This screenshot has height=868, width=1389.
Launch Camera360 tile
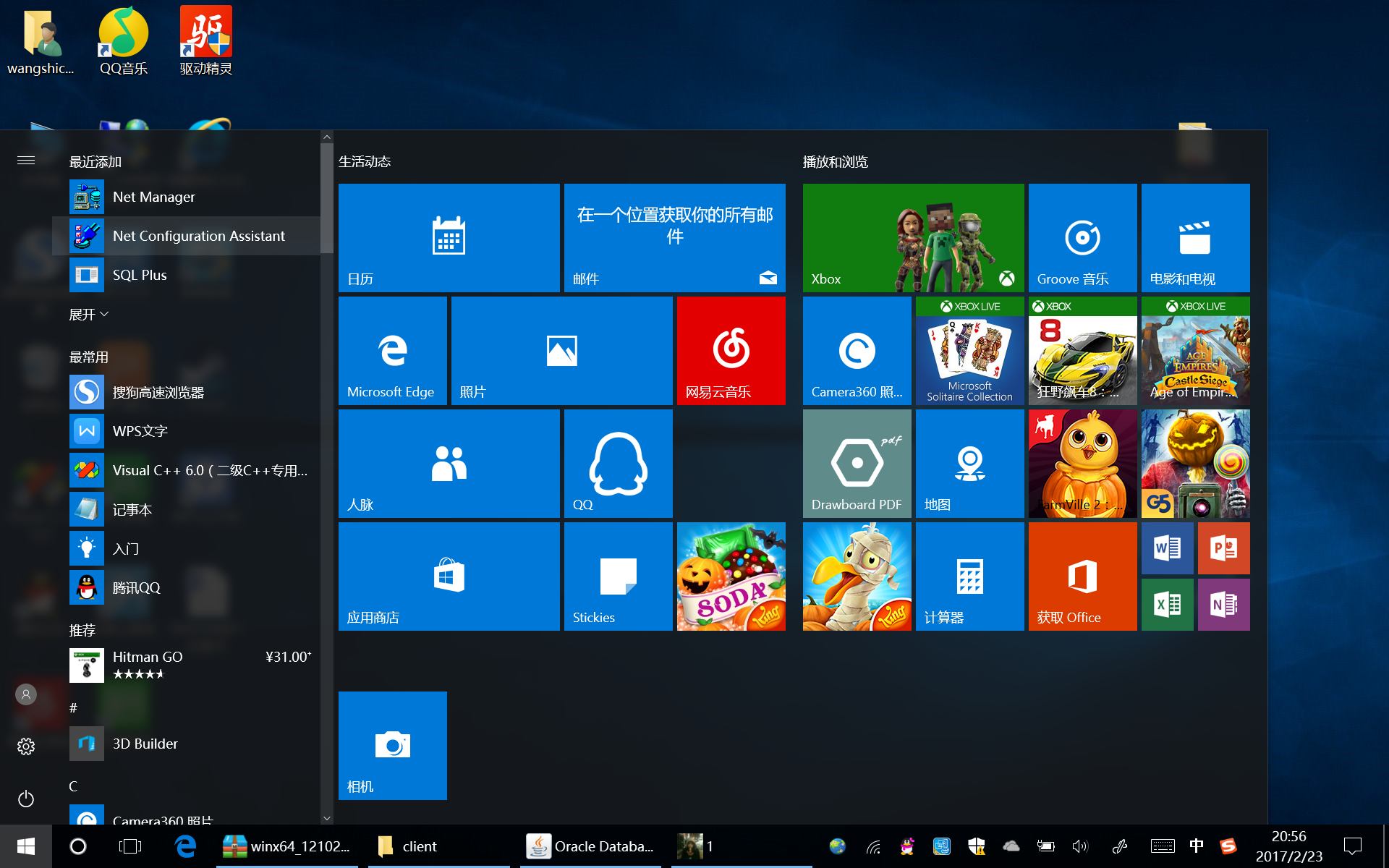857,350
